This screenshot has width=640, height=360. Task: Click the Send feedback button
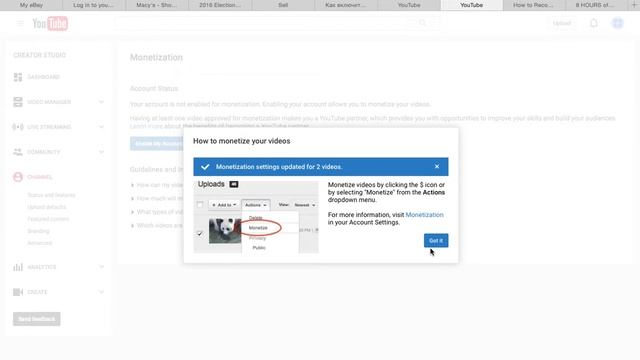coord(37,319)
